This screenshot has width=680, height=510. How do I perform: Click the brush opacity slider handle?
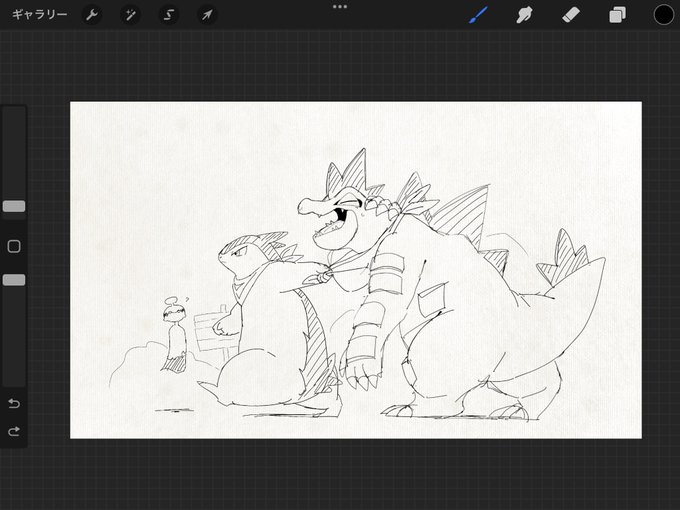[x=14, y=280]
